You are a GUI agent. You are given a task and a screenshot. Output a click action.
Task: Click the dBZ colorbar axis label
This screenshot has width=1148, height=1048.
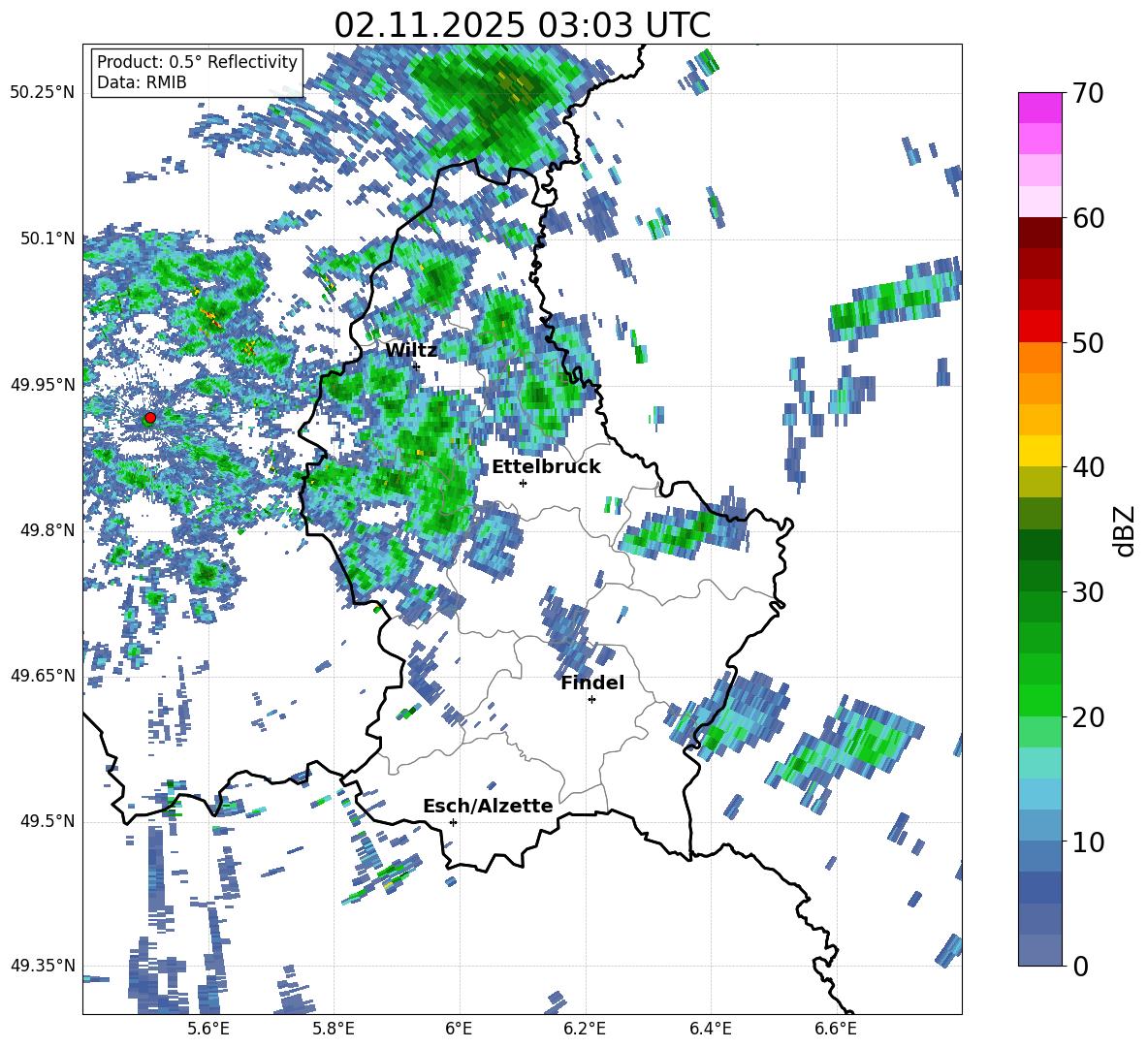1126,530
